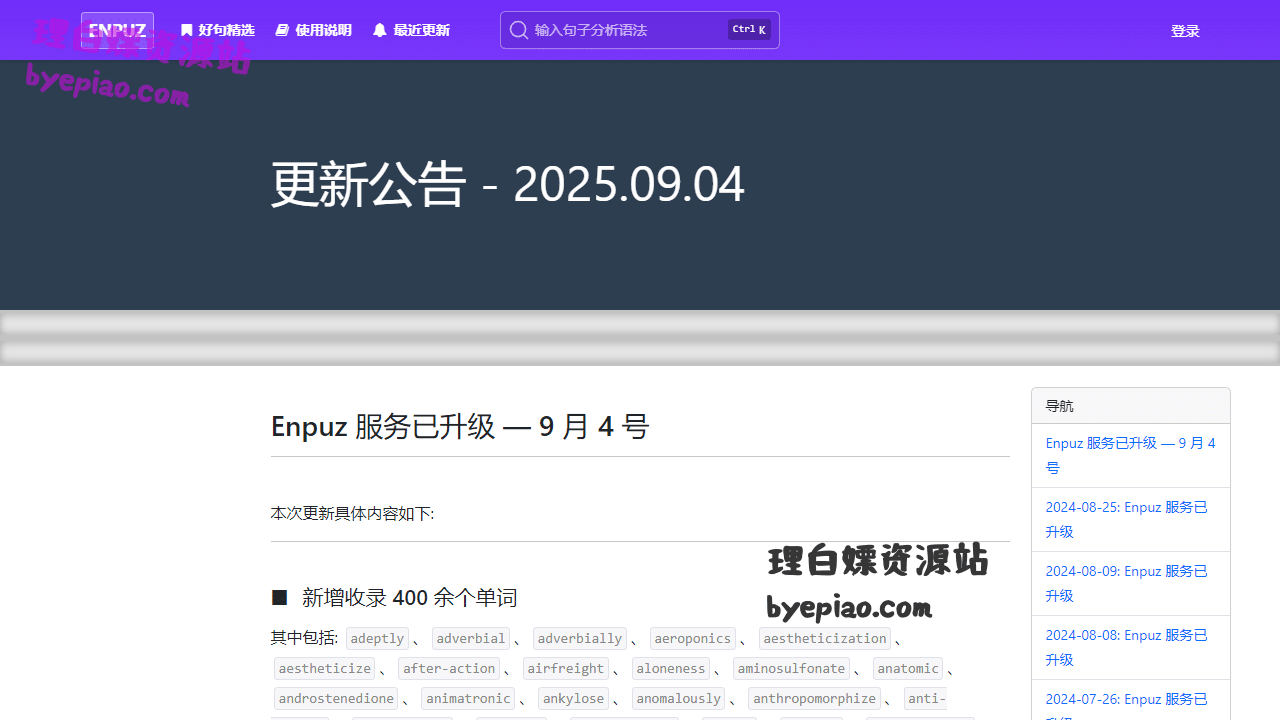Click the text 本次更新具体内容如下
The image size is (1280, 720).
[352, 514]
